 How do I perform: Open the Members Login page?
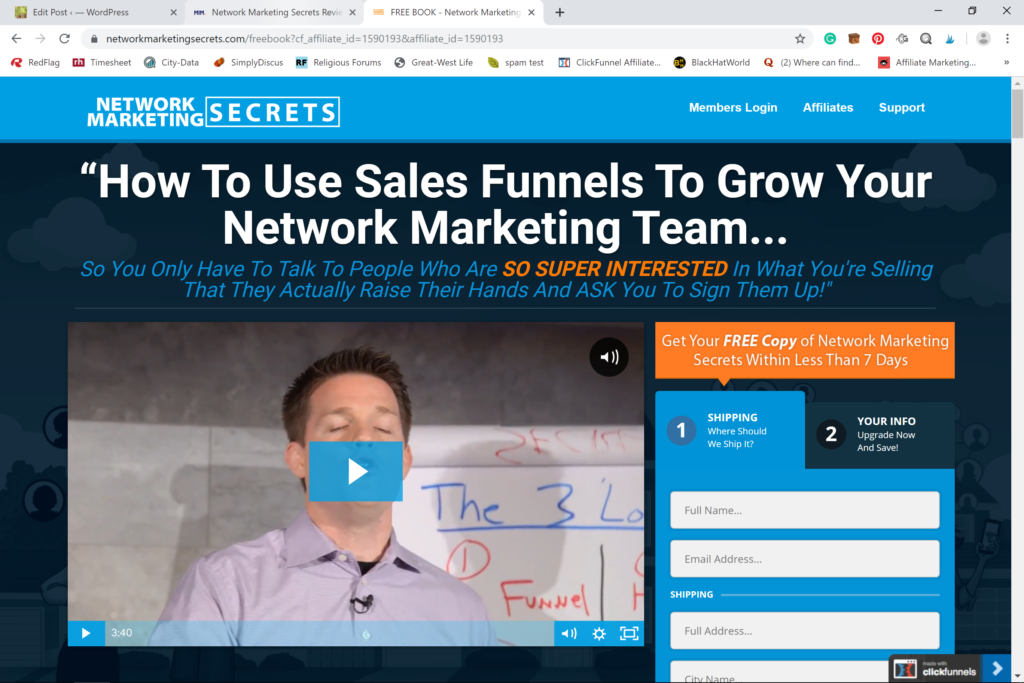733,108
